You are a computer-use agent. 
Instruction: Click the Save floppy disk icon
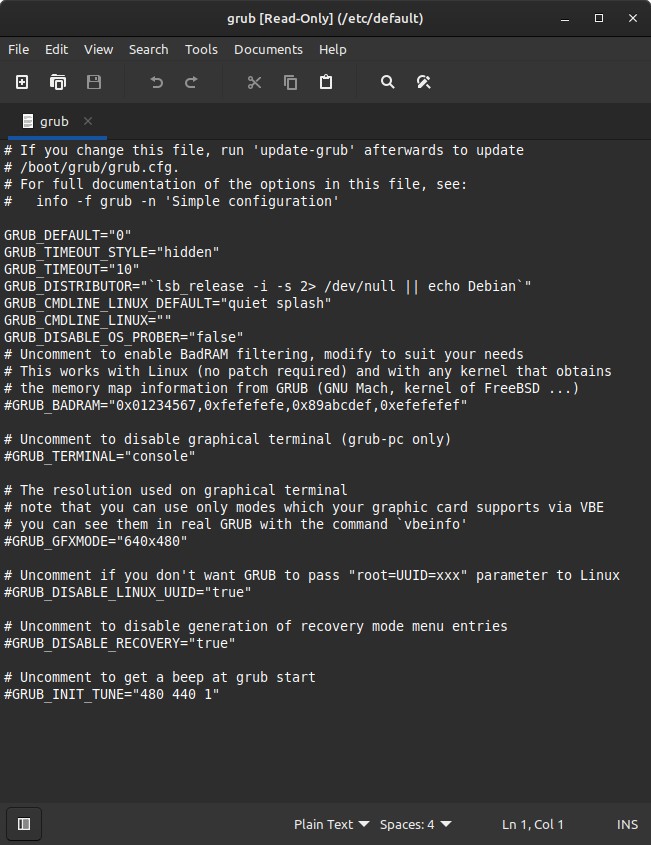click(94, 82)
